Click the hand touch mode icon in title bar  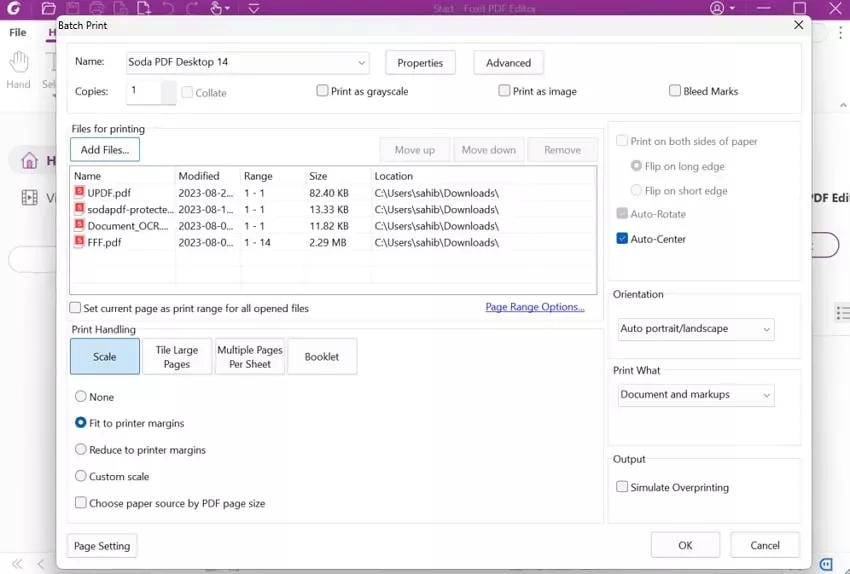click(x=216, y=8)
